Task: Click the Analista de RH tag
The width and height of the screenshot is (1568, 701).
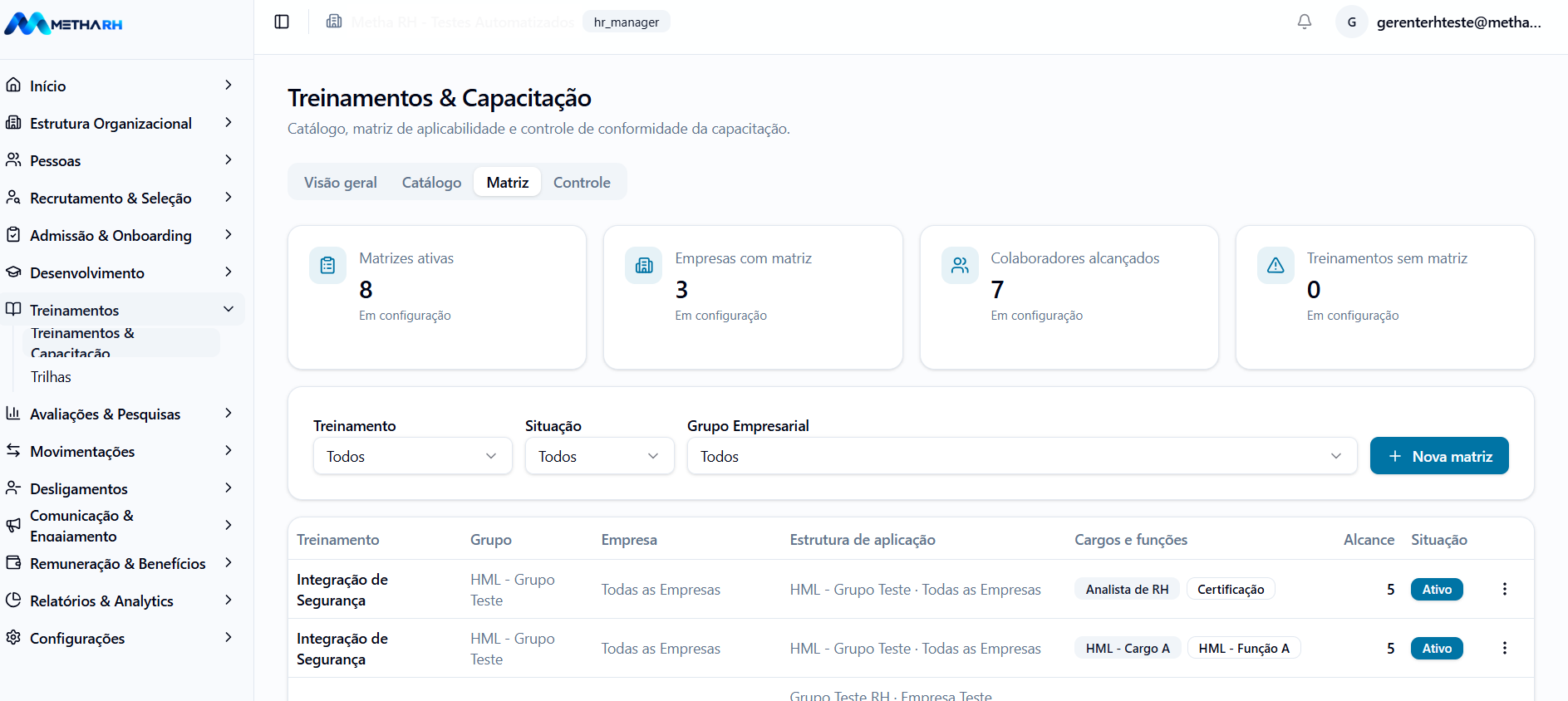Action: click(x=1127, y=589)
